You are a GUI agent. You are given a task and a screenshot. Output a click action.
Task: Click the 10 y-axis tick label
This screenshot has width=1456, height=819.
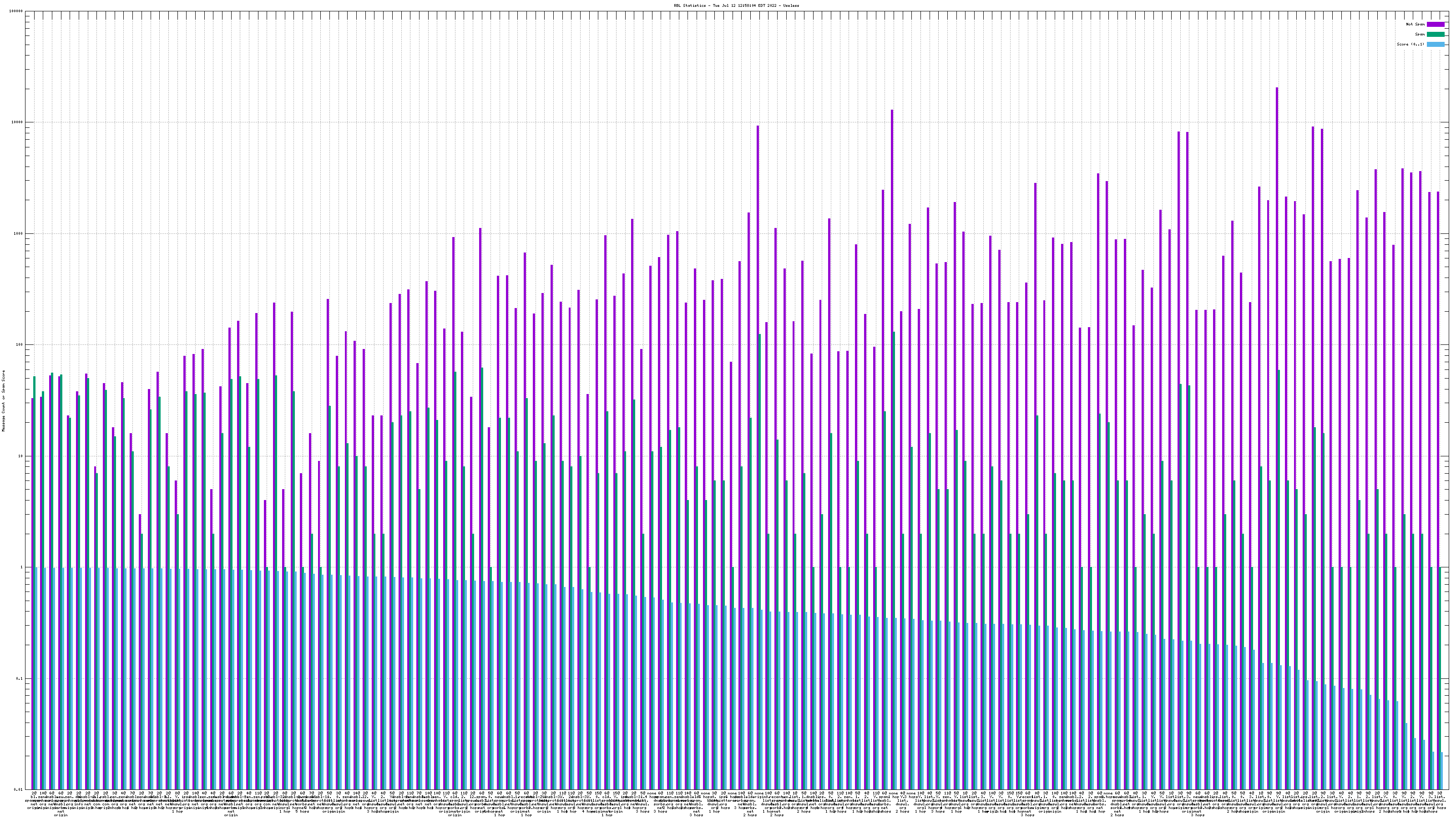coord(21,456)
